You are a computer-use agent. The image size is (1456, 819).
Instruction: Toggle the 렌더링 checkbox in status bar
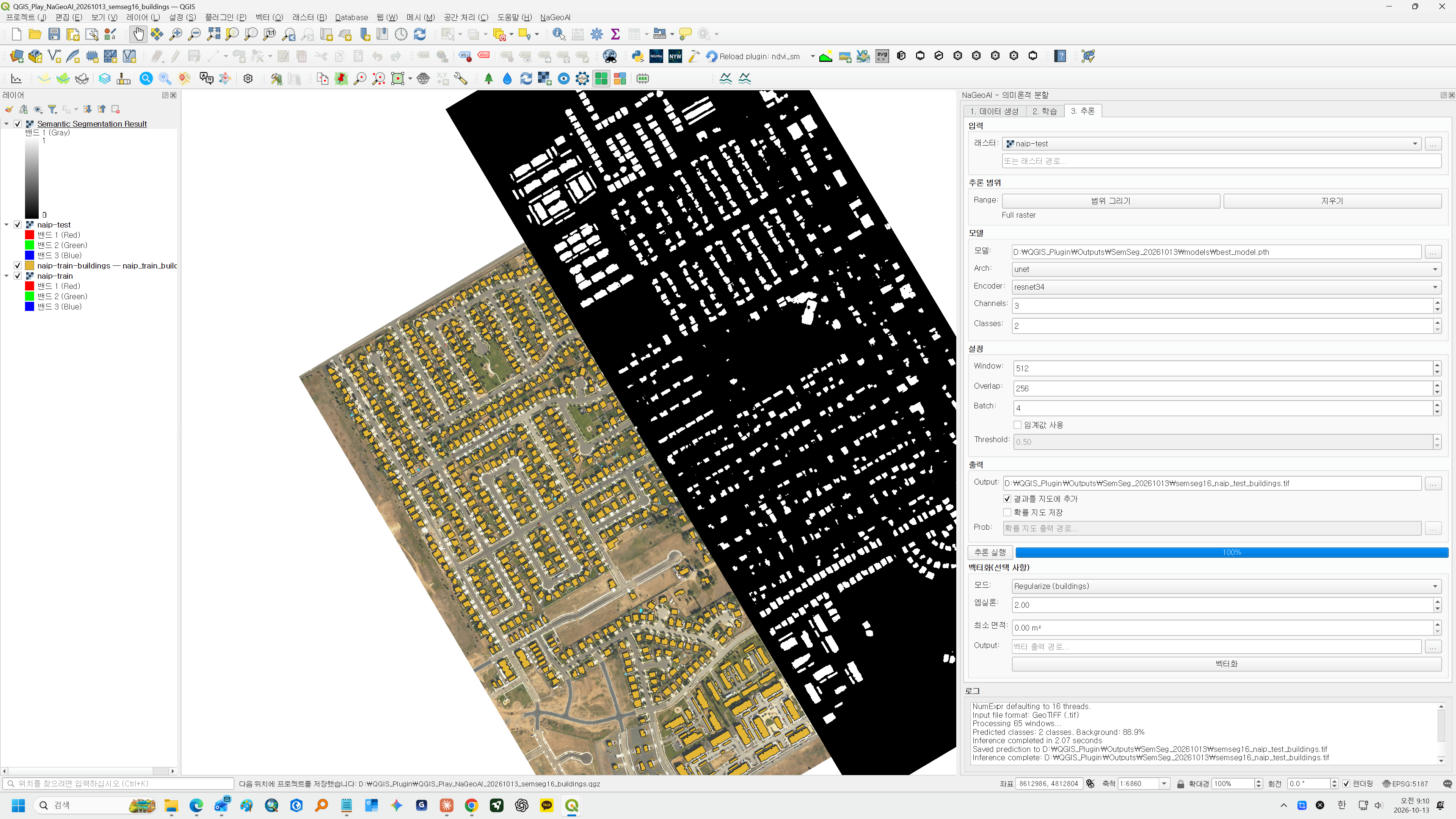click(1346, 784)
